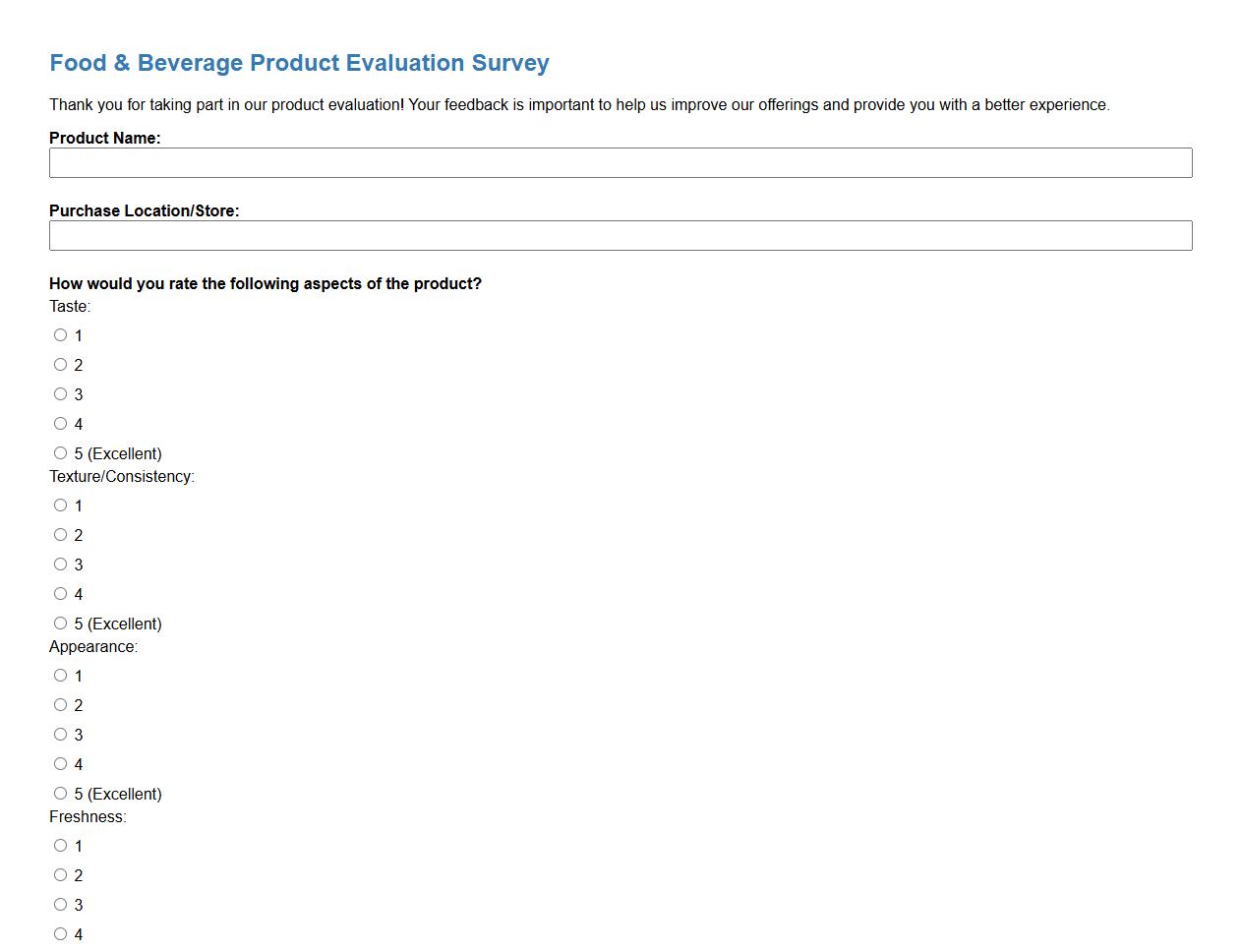Click the Purchase Location/Store input field

621,235
